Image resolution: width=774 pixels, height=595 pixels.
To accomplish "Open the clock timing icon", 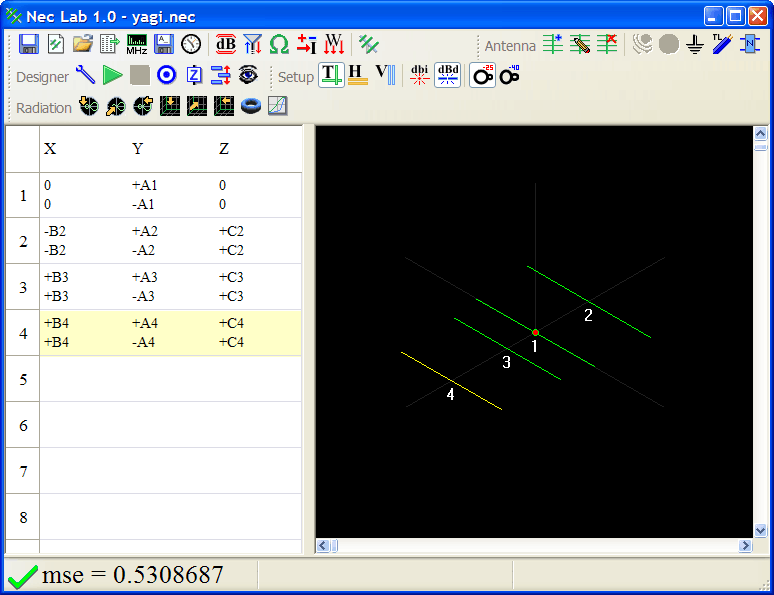I will point(191,44).
